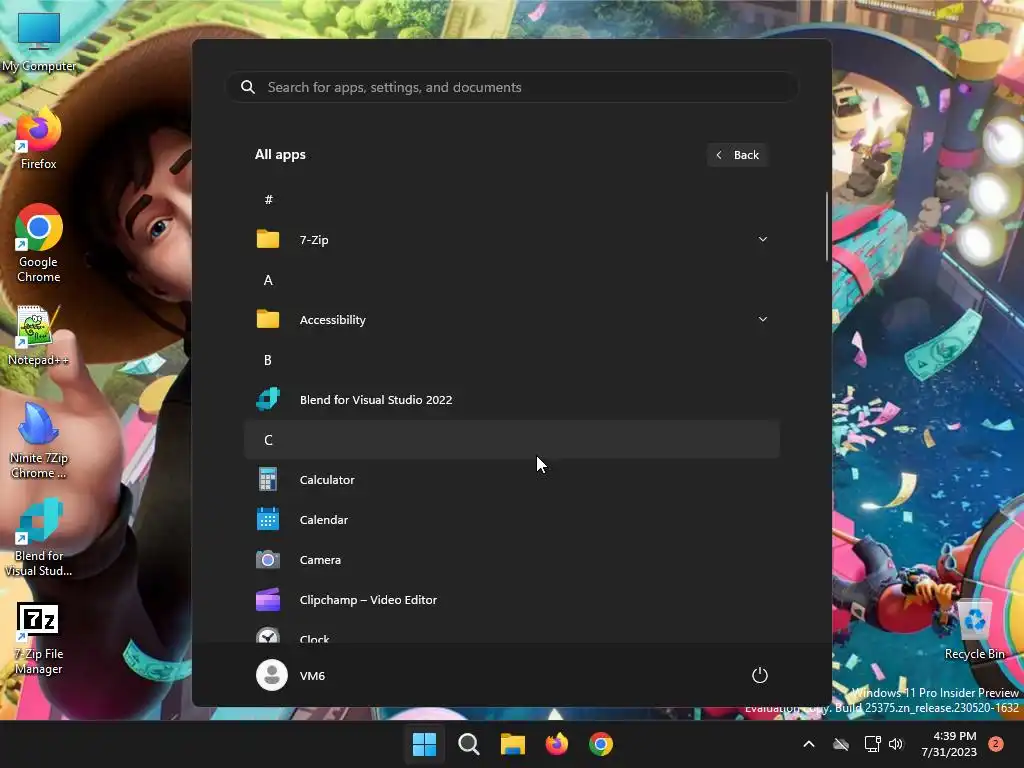Open Chrome from the taskbar
Screen dimensions: 1024x768
(601, 744)
